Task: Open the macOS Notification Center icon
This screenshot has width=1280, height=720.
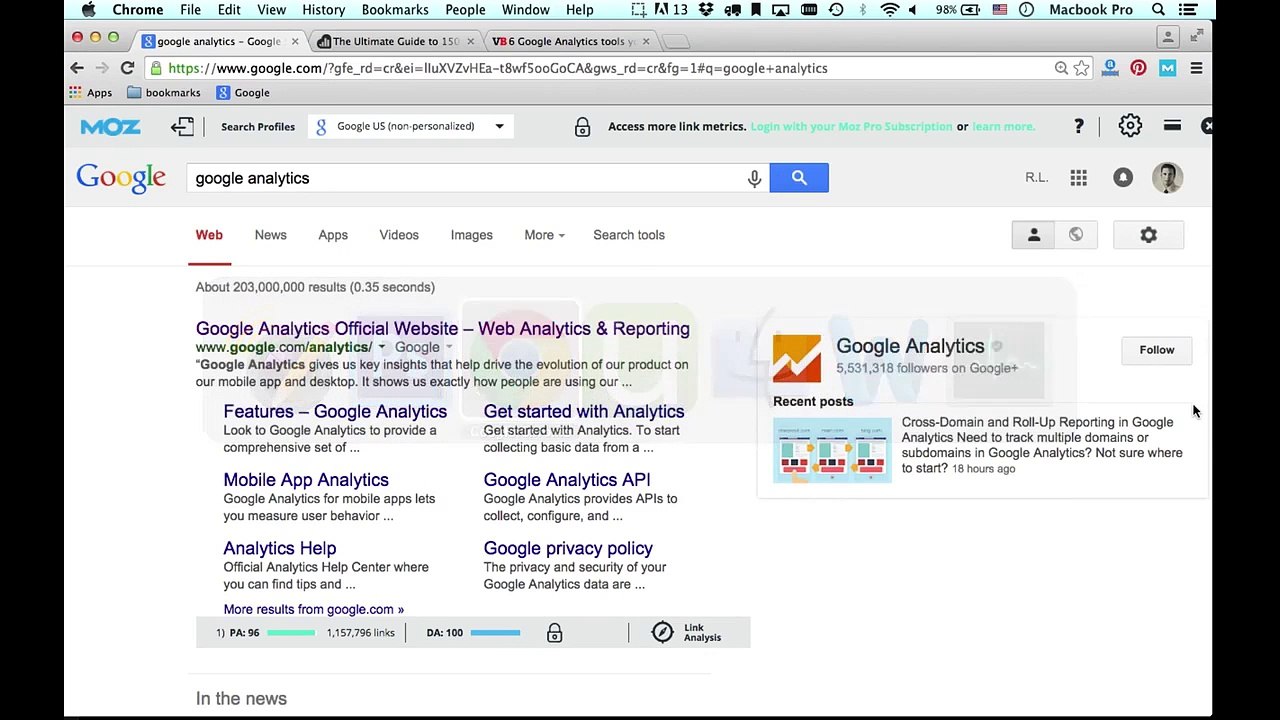Action: (1190, 10)
